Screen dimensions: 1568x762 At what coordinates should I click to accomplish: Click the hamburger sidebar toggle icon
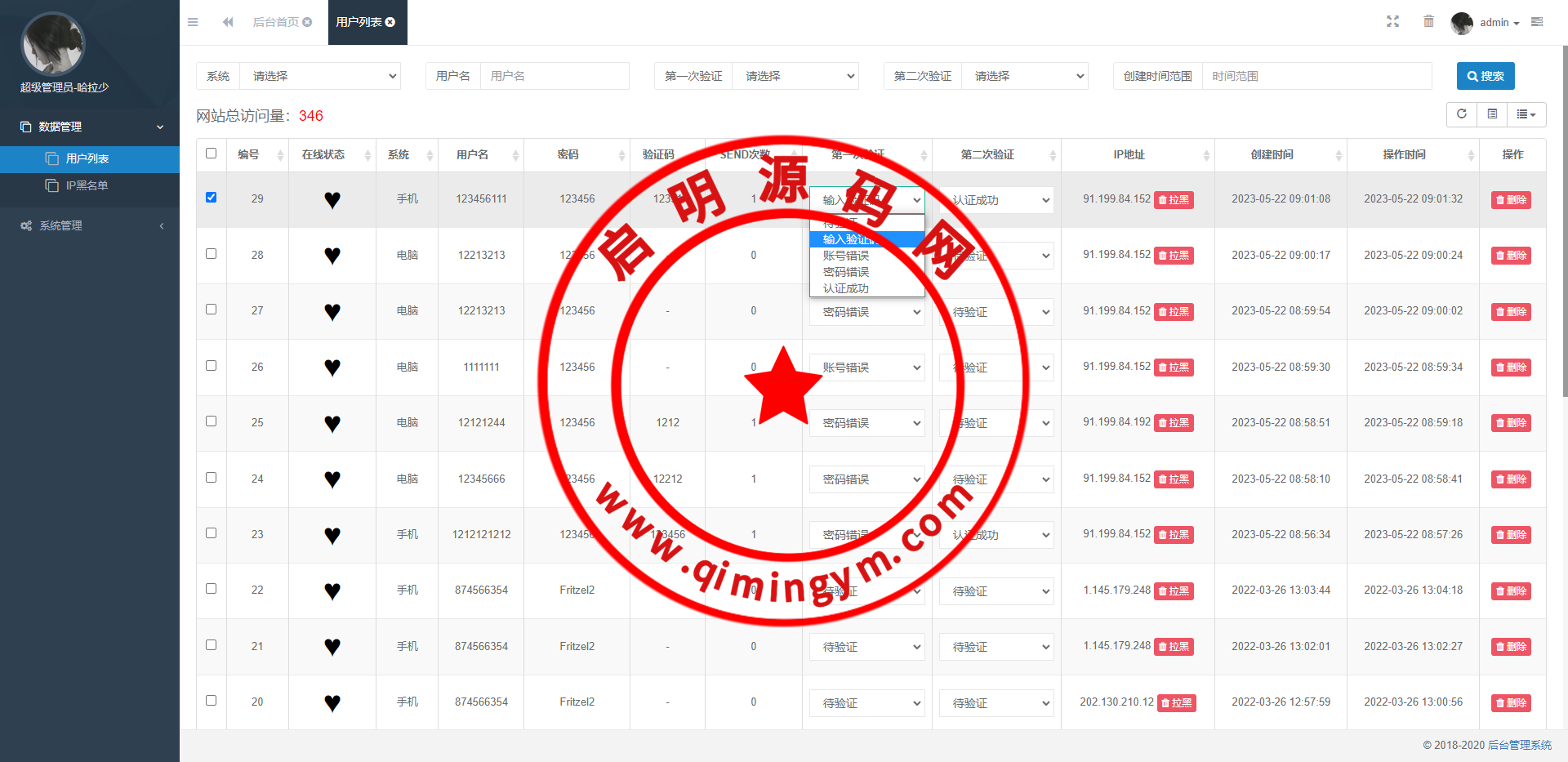click(x=193, y=22)
